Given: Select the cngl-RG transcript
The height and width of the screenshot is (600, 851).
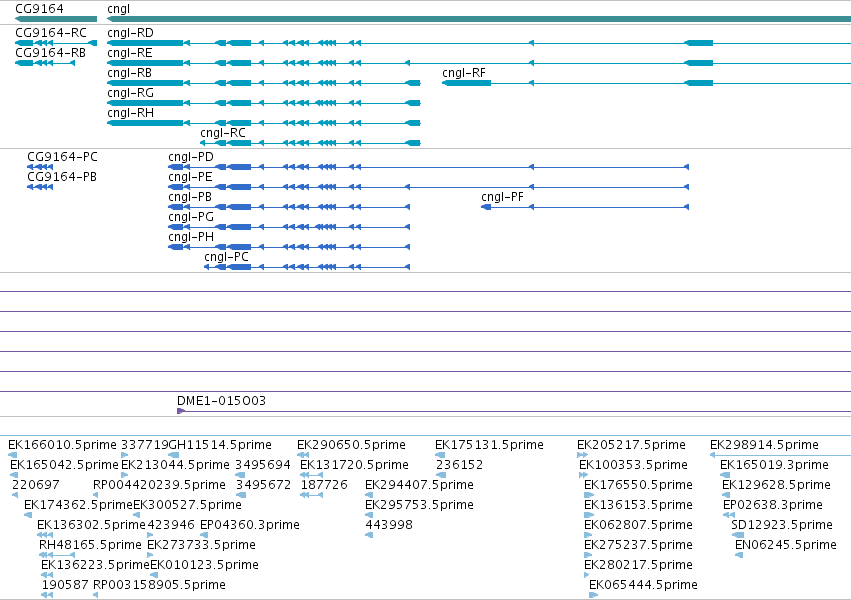Looking at the screenshot, I should point(130,93).
